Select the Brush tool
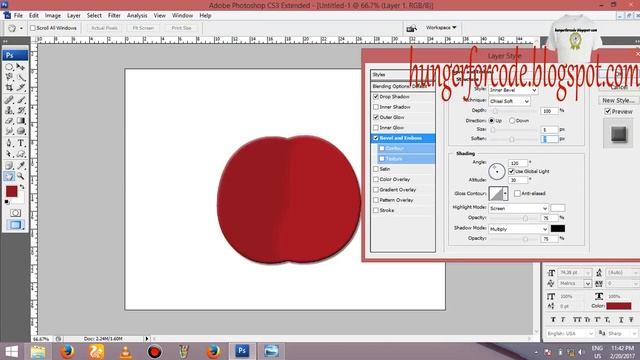This screenshot has height=360, width=640. [21, 100]
